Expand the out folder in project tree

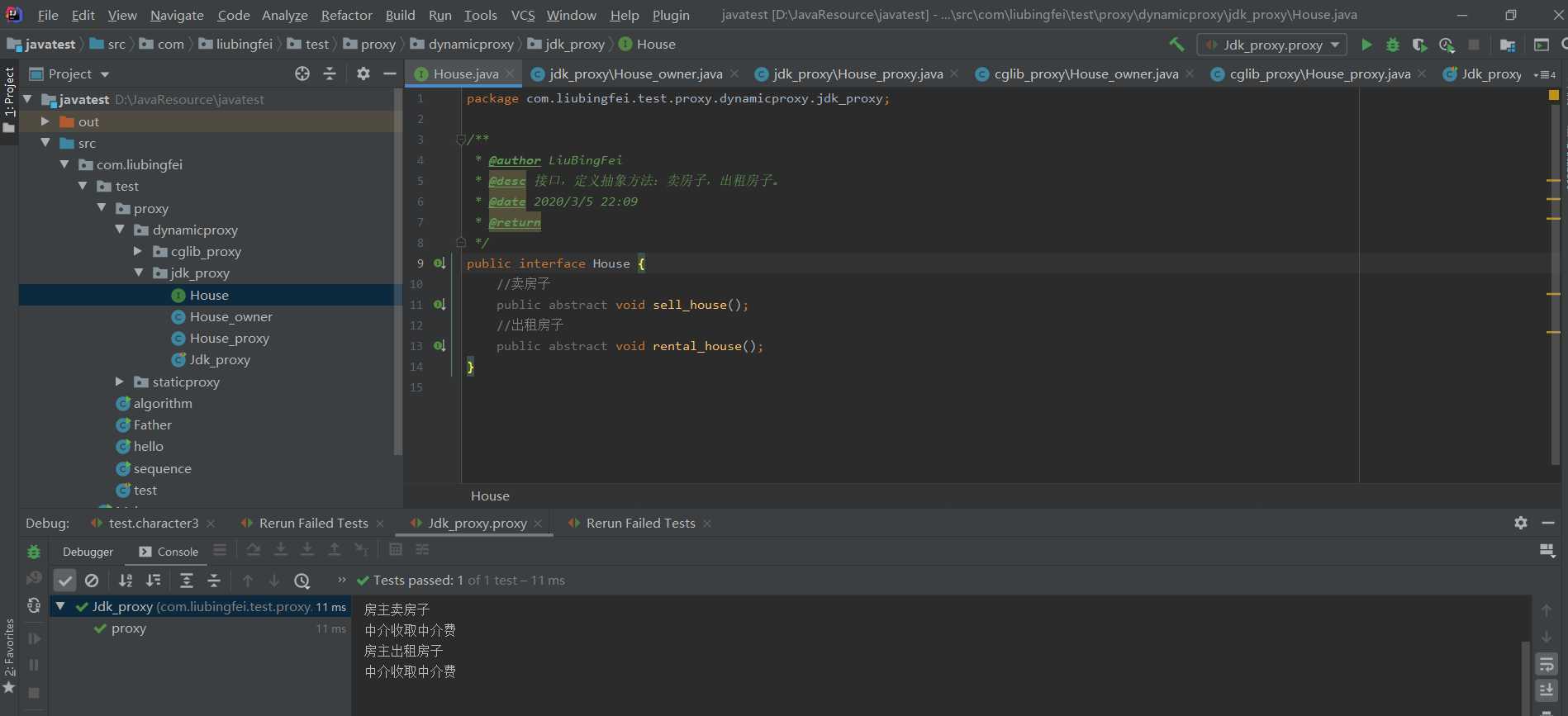coord(45,121)
